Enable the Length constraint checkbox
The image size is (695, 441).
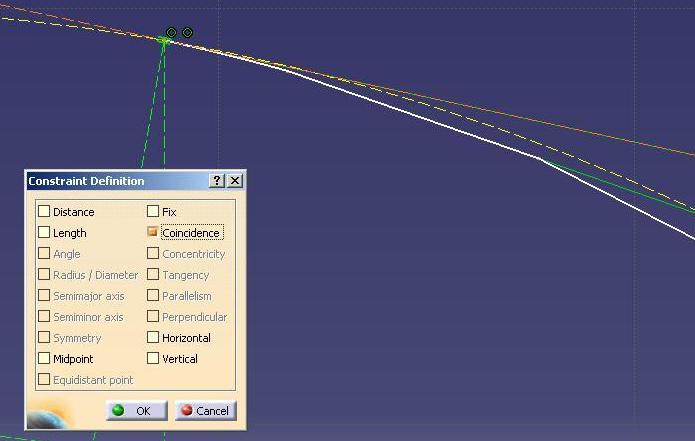tap(44, 232)
